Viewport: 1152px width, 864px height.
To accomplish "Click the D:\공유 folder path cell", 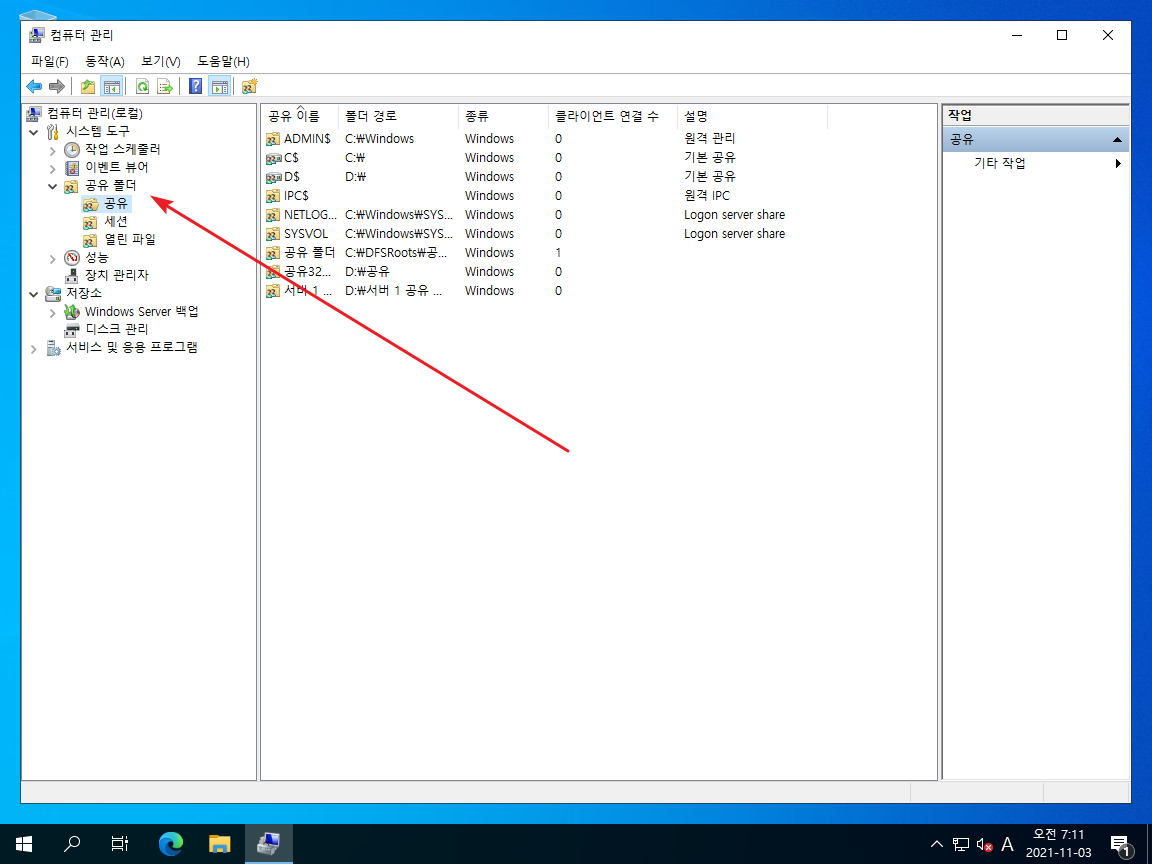I will click(367, 272).
